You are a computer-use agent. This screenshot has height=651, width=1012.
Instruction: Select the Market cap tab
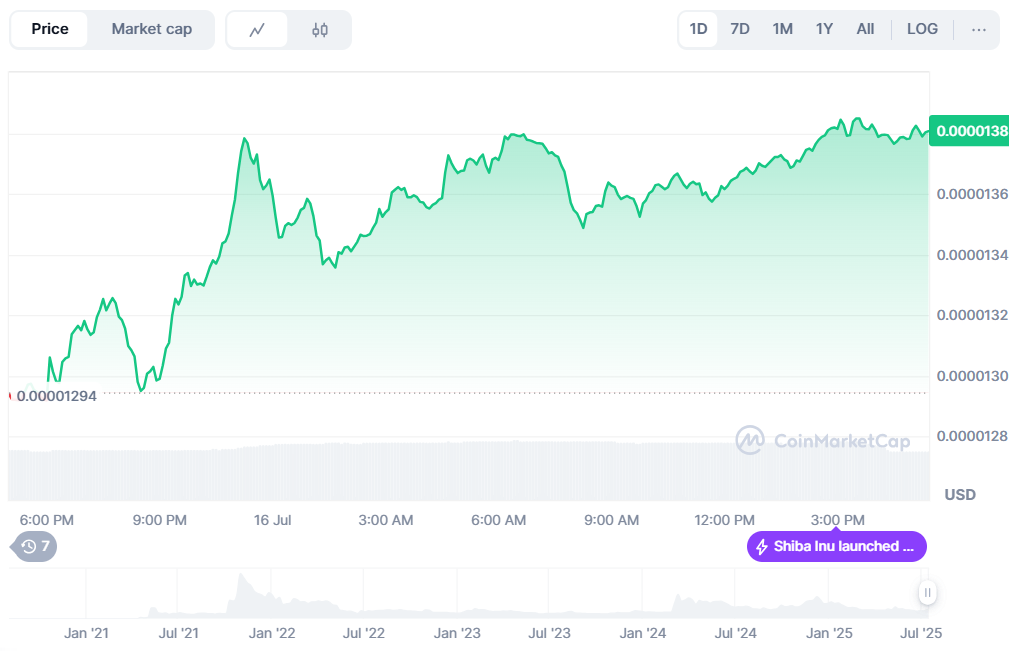tap(151, 29)
